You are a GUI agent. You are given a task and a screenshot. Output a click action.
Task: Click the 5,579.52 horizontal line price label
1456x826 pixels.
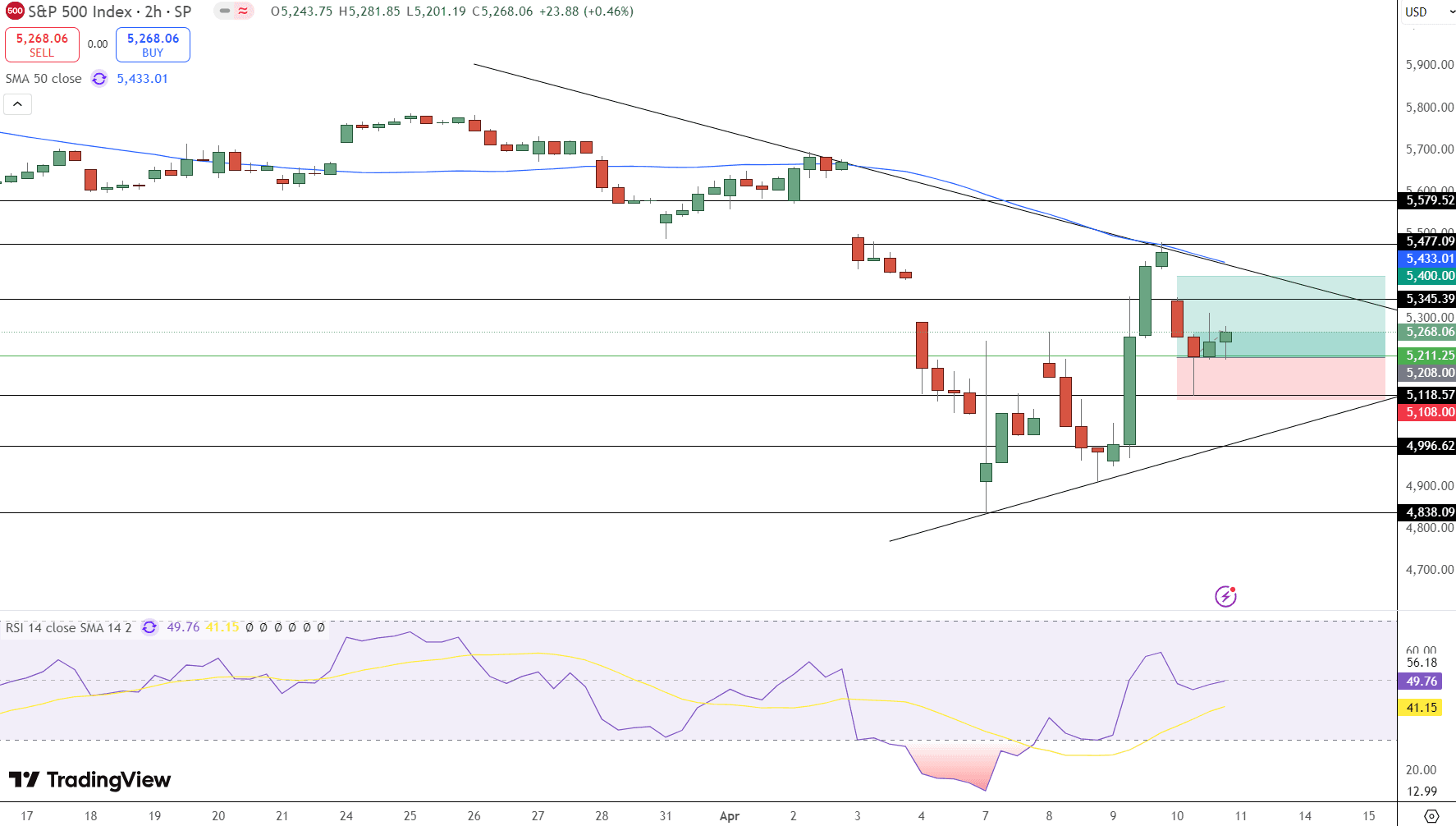click(1426, 200)
